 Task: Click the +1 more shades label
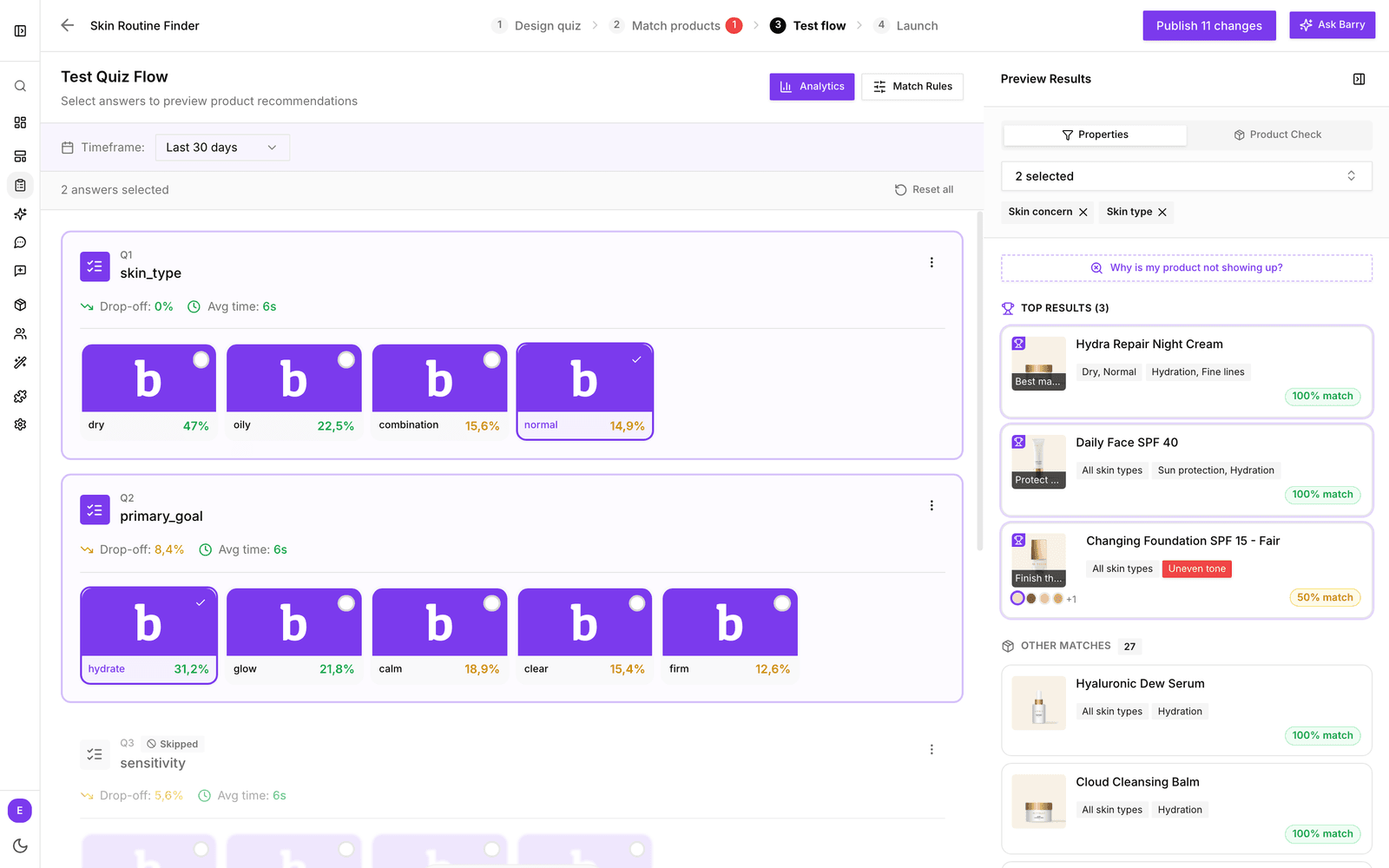pos(1071,599)
